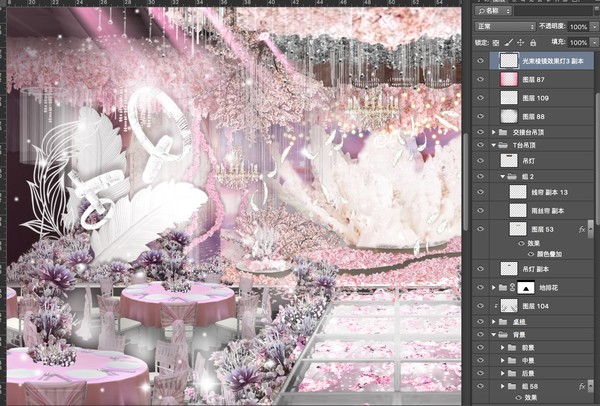Click the 填充 100% value field

pos(579,42)
